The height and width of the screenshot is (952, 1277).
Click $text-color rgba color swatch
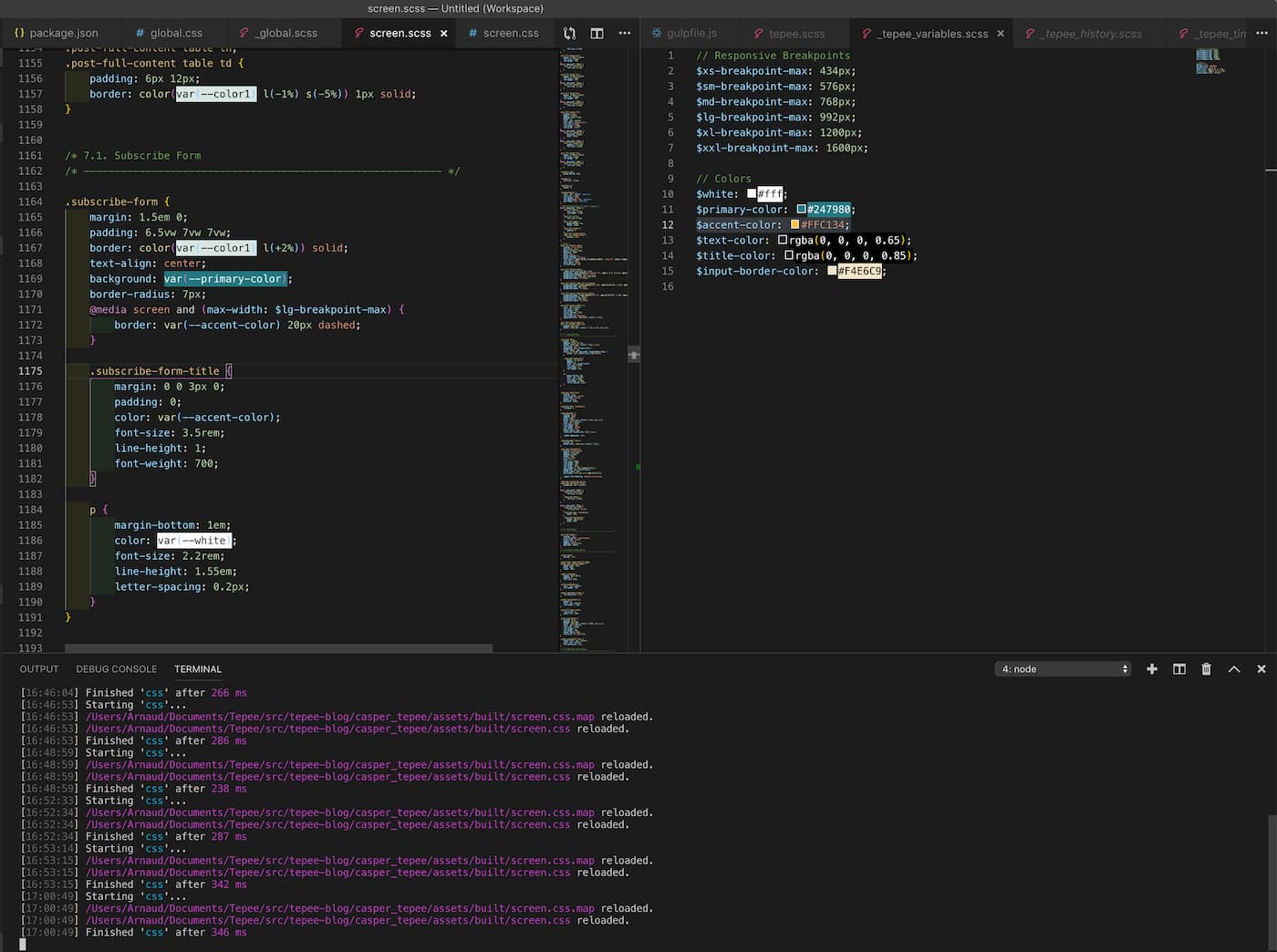(x=783, y=241)
